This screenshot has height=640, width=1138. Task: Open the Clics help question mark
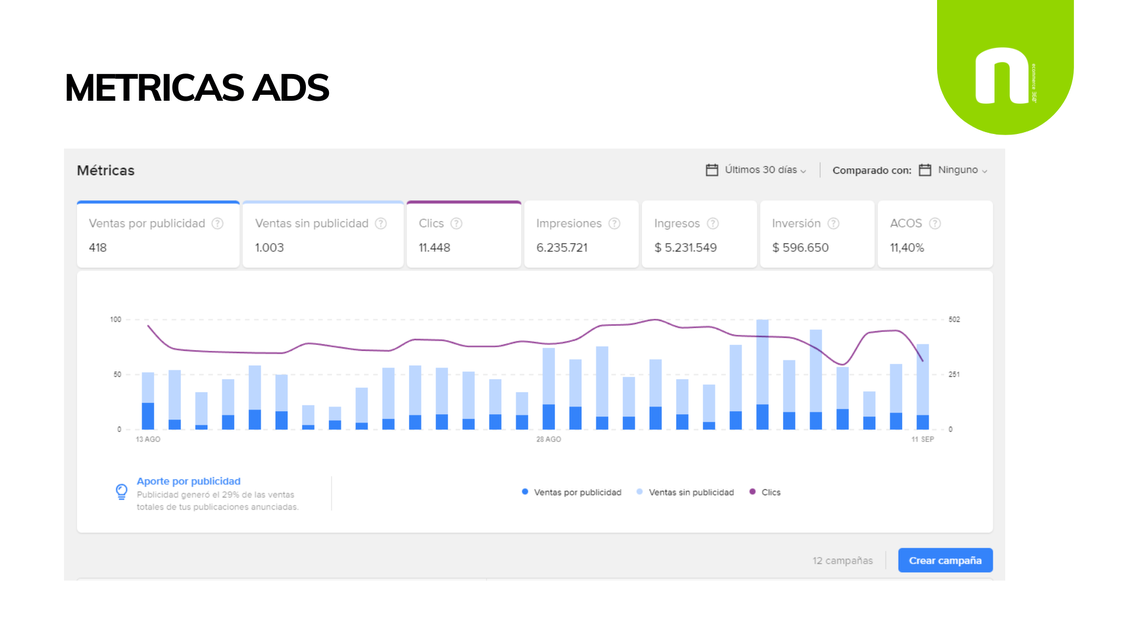click(x=457, y=223)
